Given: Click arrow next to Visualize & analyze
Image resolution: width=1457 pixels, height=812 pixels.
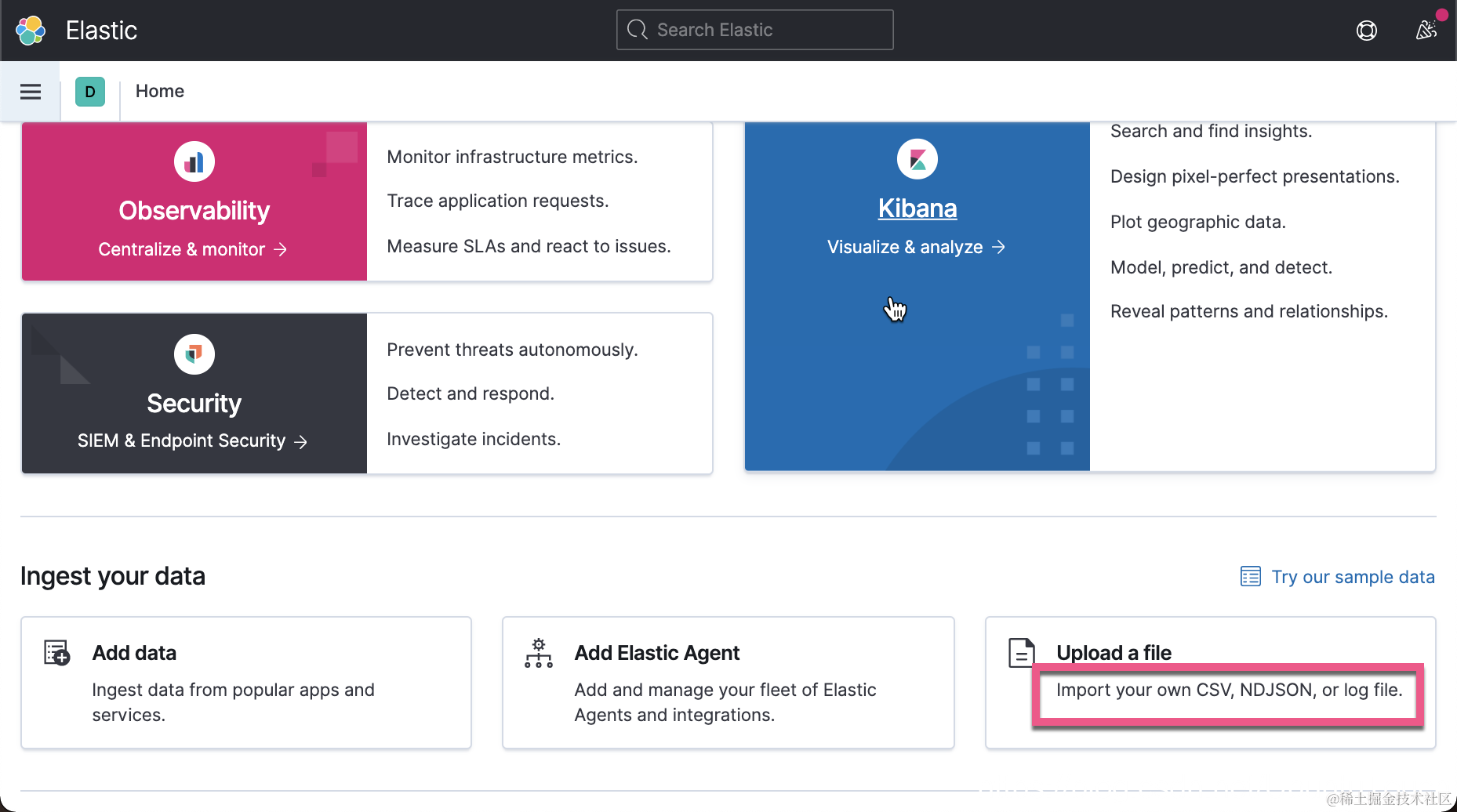Looking at the screenshot, I should click(x=998, y=247).
